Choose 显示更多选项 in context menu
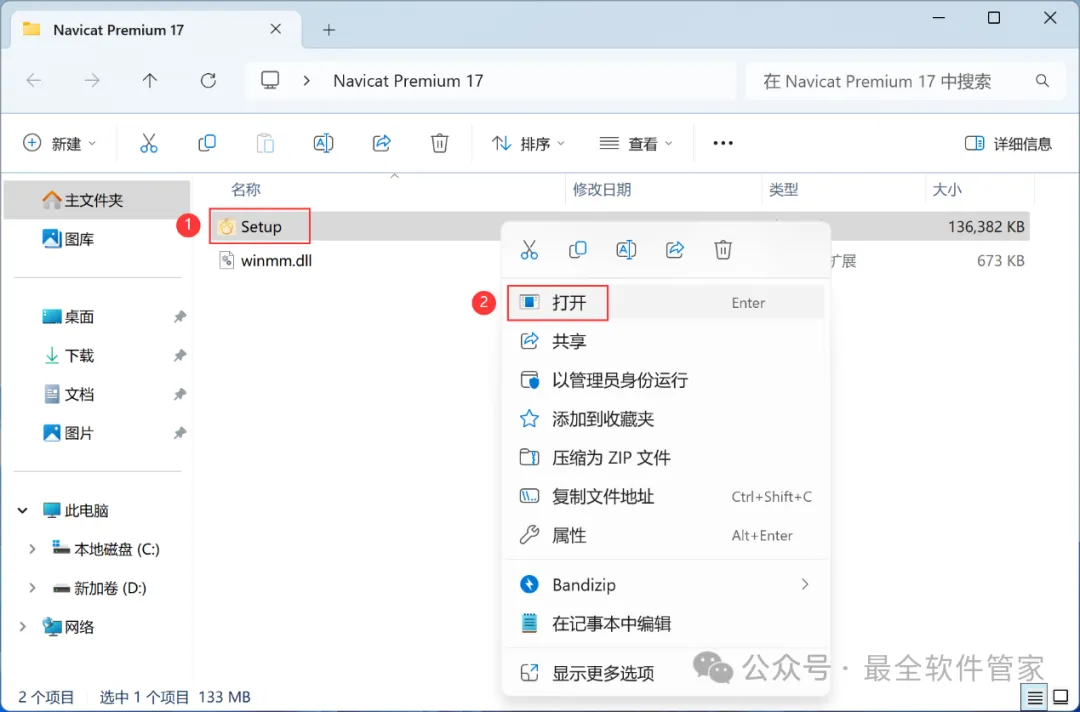This screenshot has height=712, width=1080. (x=665, y=673)
